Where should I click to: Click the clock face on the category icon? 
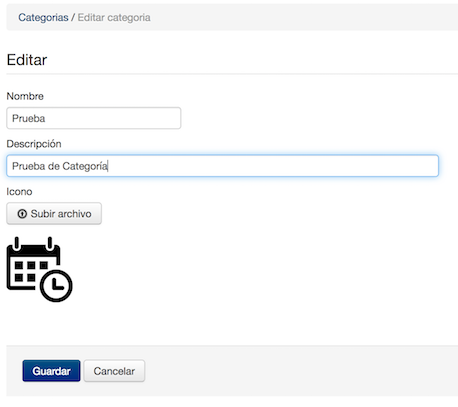(56, 286)
